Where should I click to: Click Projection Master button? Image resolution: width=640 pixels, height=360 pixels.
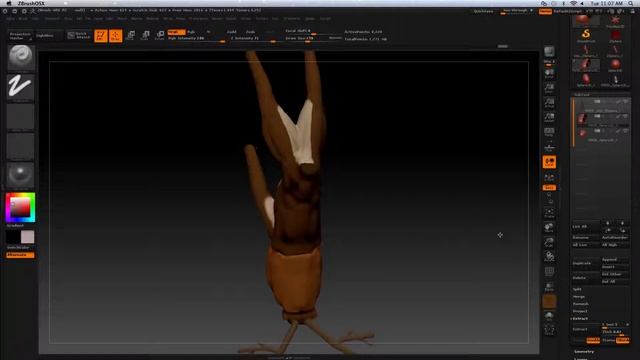point(20,36)
